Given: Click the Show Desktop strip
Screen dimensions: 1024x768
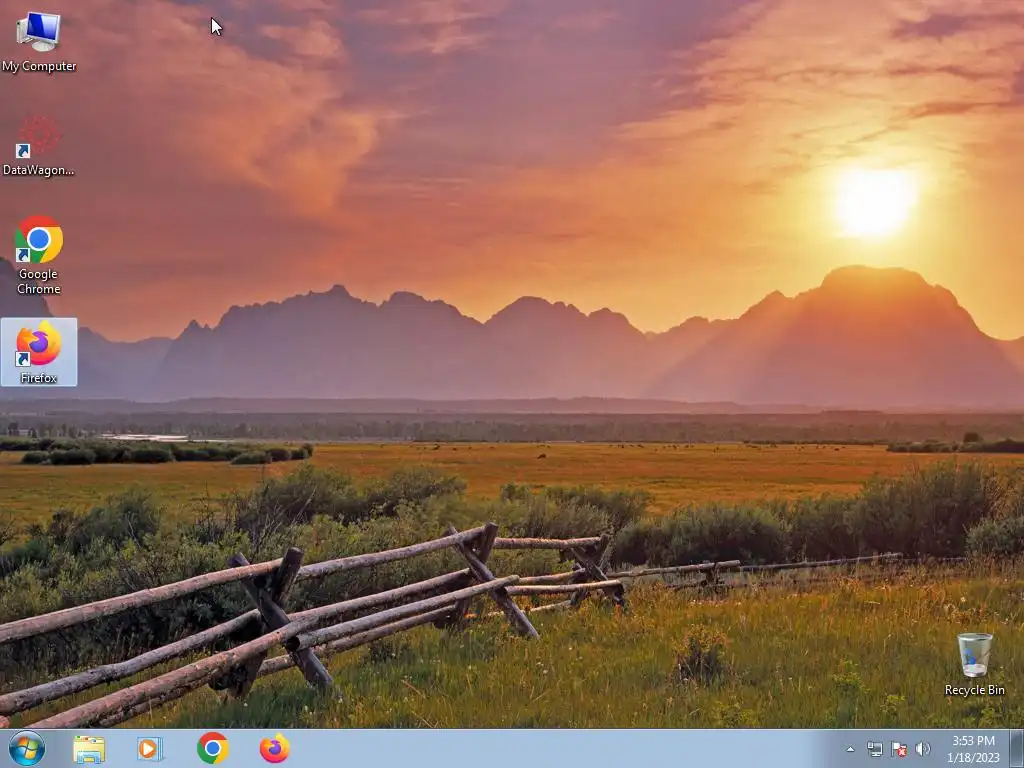Looking at the screenshot, I should tap(1016, 749).
